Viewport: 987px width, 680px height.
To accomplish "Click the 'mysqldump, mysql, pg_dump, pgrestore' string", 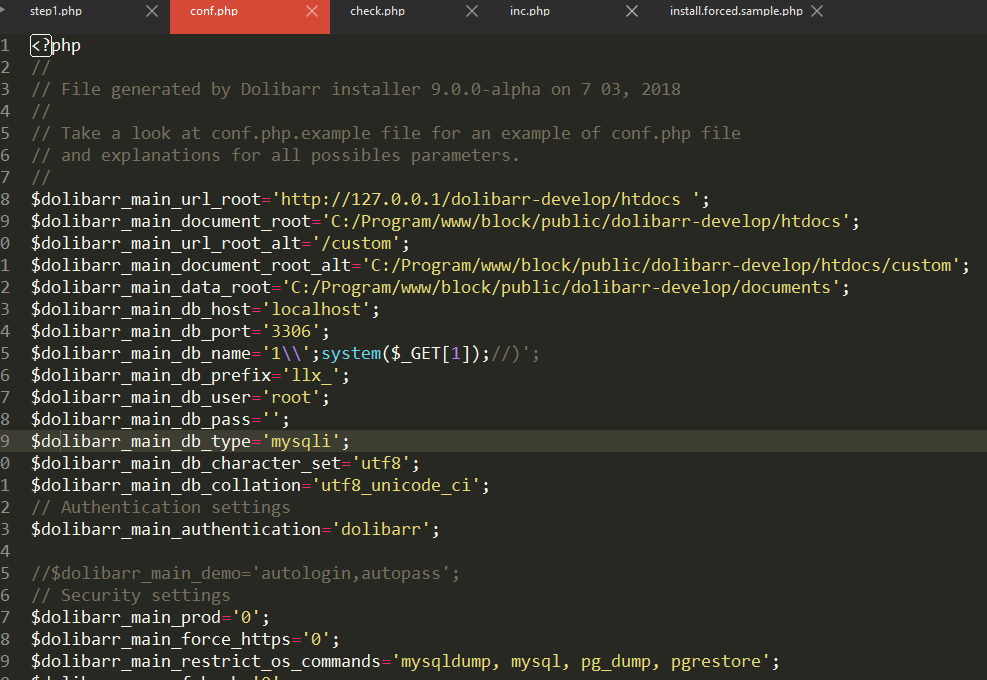I will tap(580, 662).
